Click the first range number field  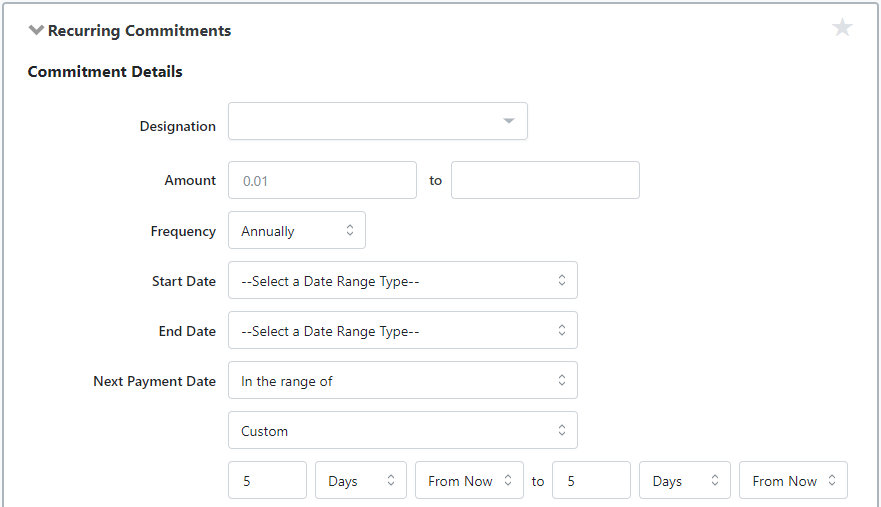point(267,481)
